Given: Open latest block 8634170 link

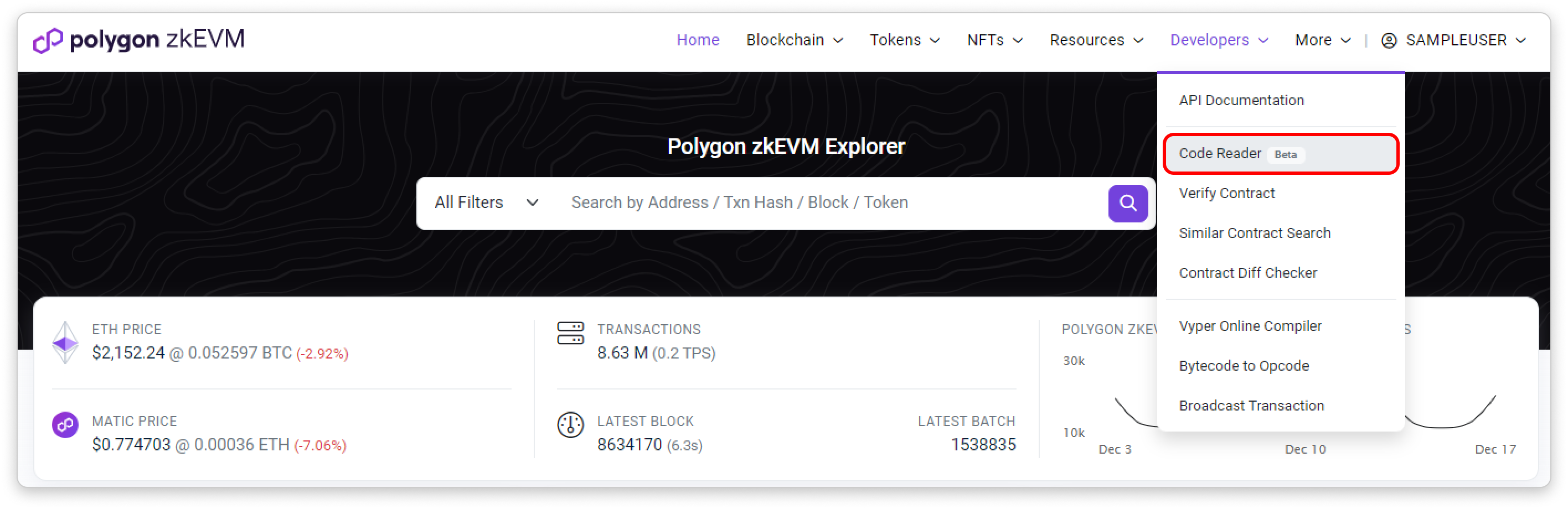Looking at the screenshot, I should coord(629,445).
